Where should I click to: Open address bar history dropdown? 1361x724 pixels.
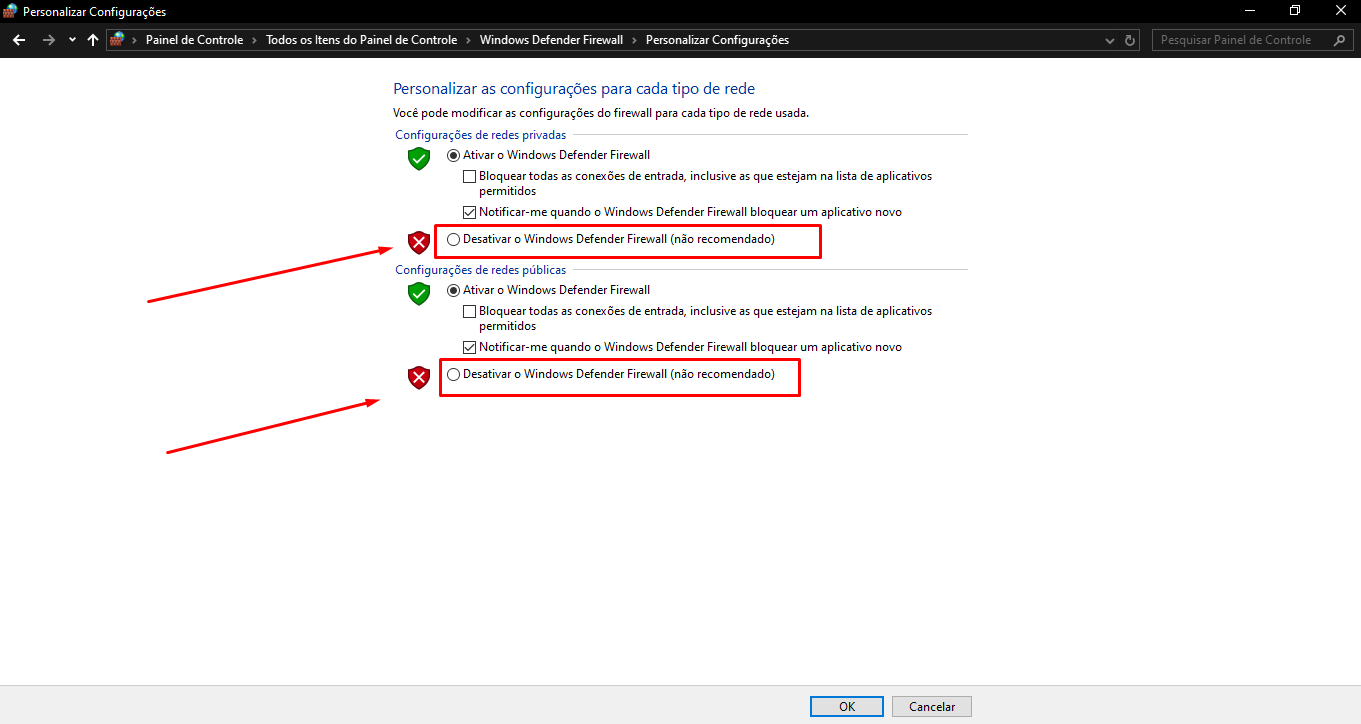(x=1110, y=40)
